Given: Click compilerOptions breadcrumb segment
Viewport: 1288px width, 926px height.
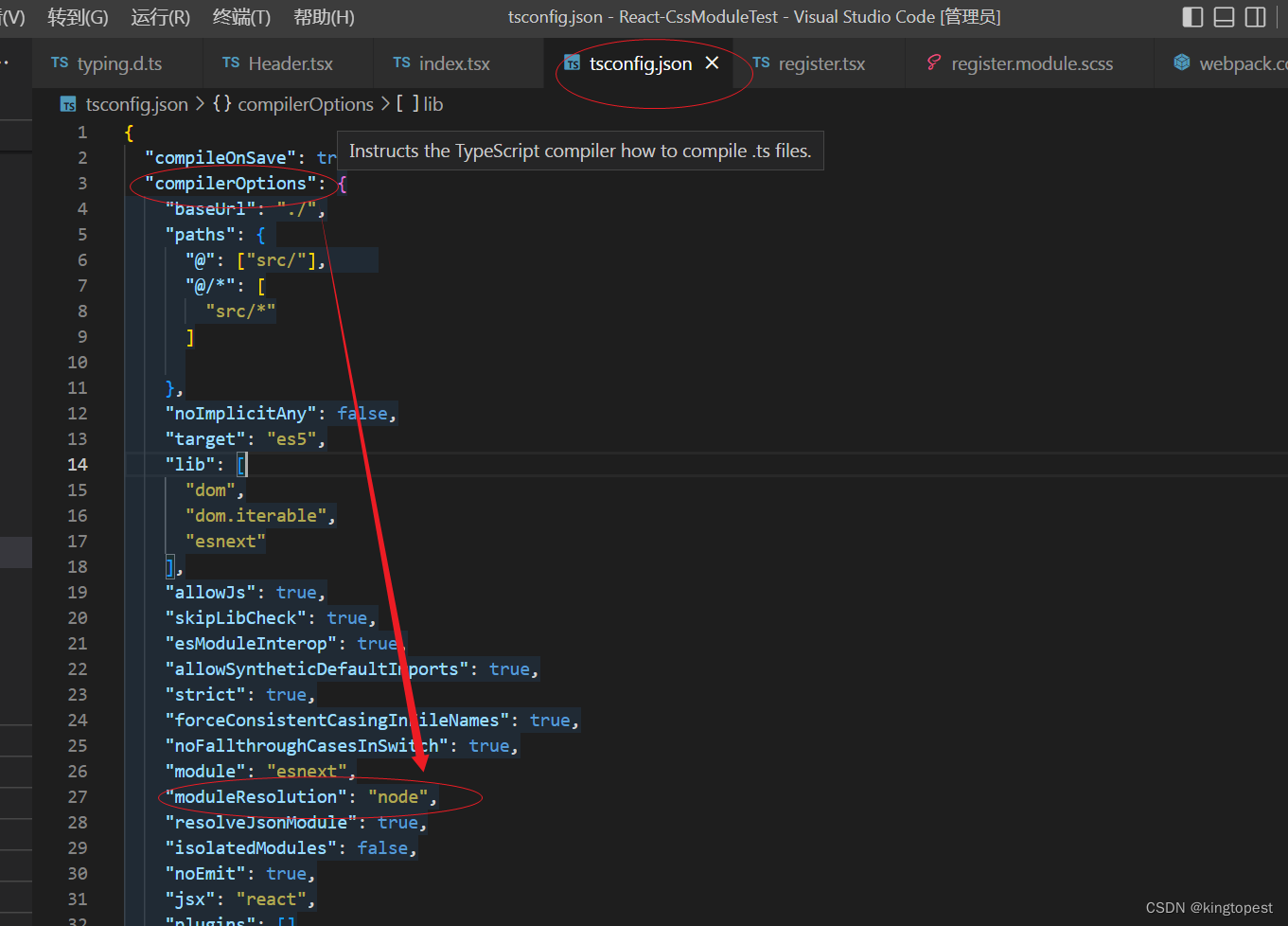Looking at the screenshot, I should pos(305,104).
